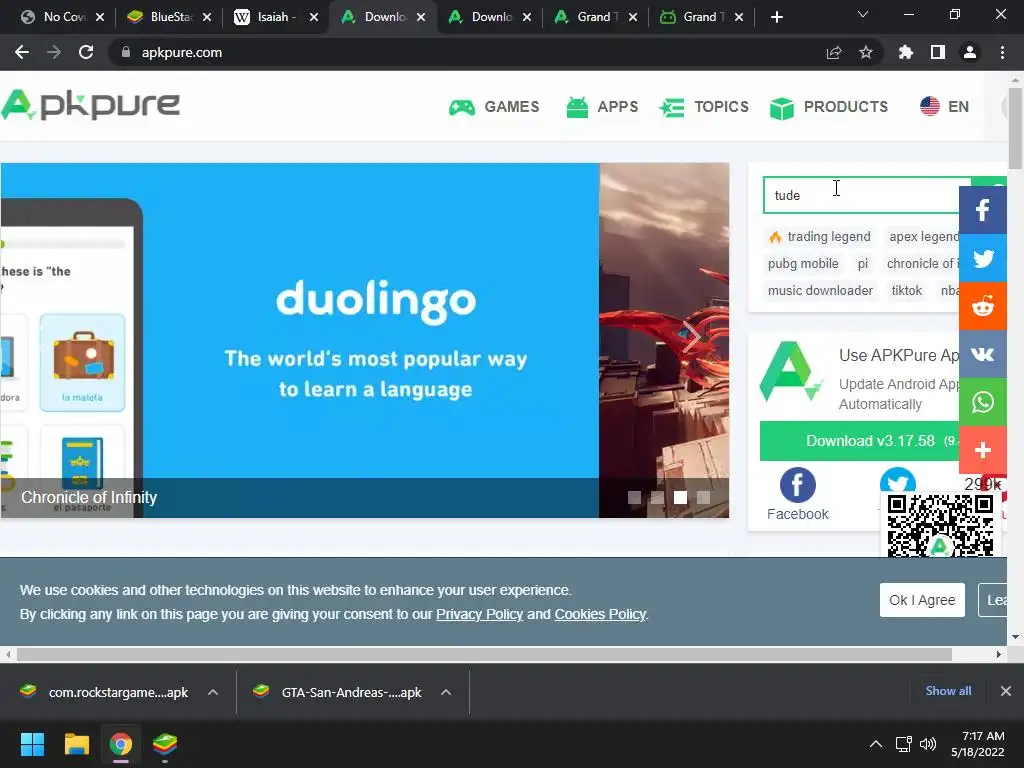Open the Privacy Policy link
This screenshot has width=1024, height=768.
click(479, 614)
